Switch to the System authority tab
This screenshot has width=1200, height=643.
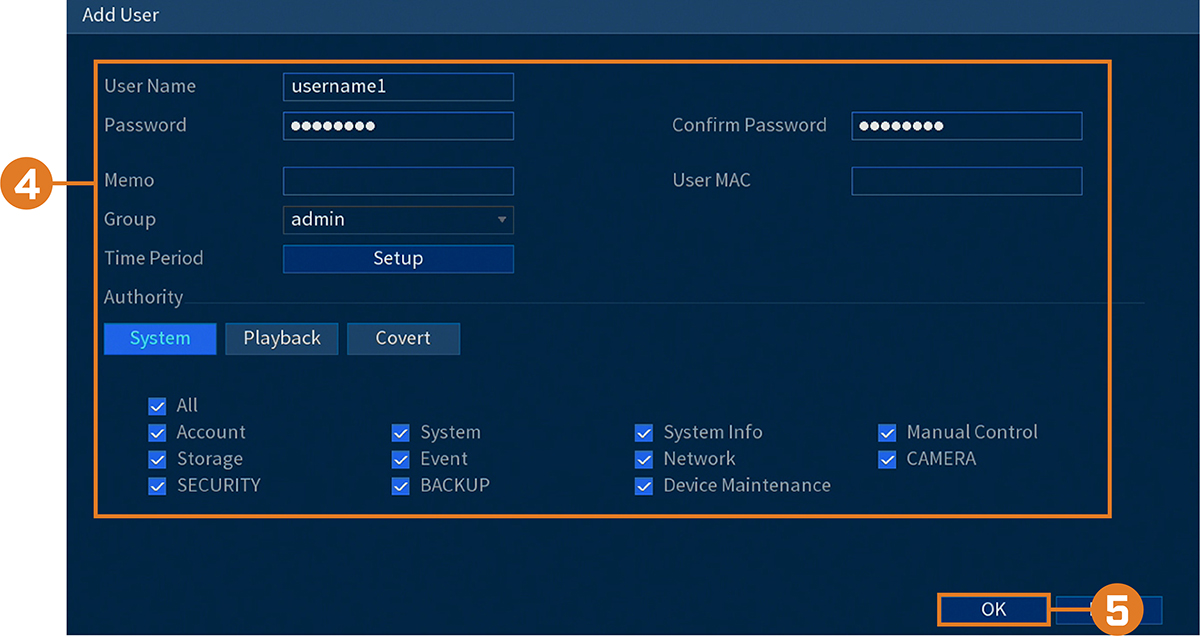pos(160,339)
